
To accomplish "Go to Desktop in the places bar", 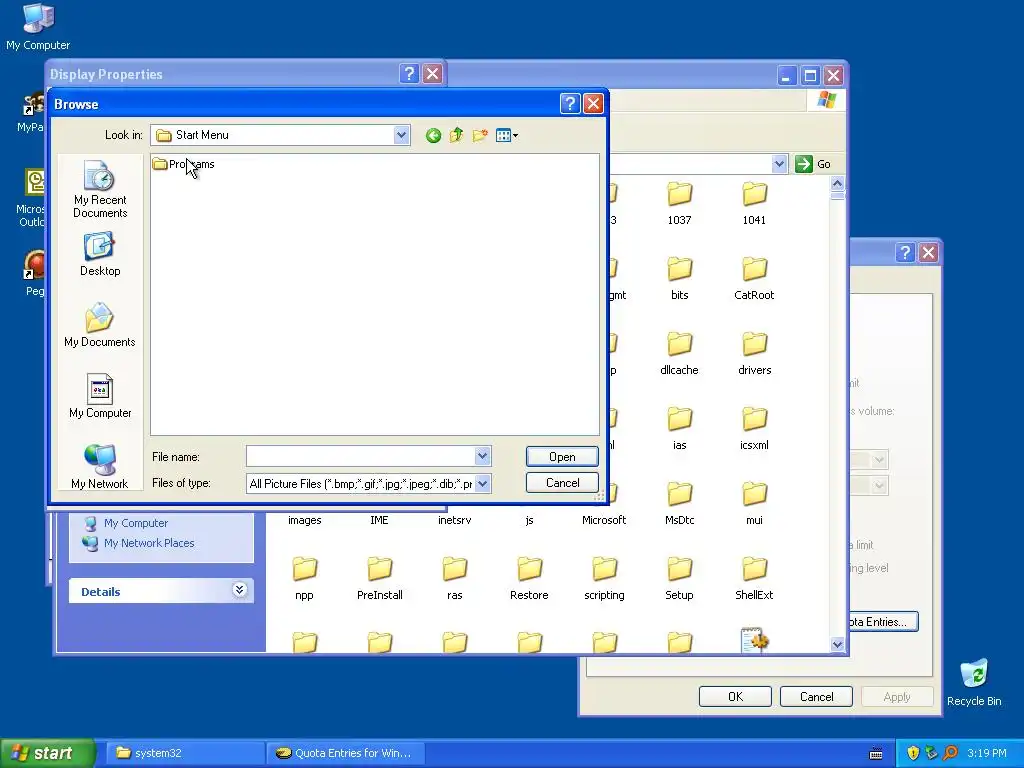I will pyautogui.click(x=100, y=254).
